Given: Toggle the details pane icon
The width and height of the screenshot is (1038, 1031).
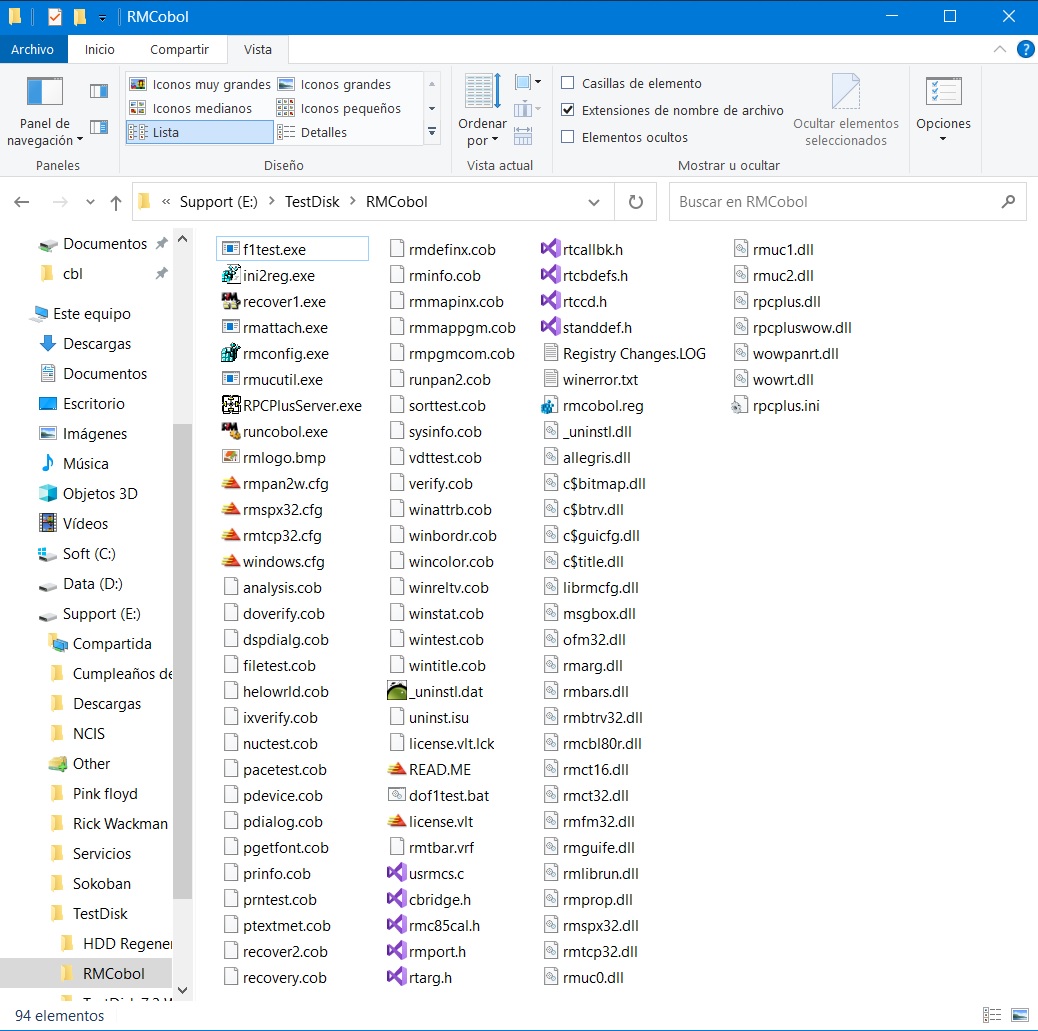Looking at the screenshot, I should click(99, 126).
